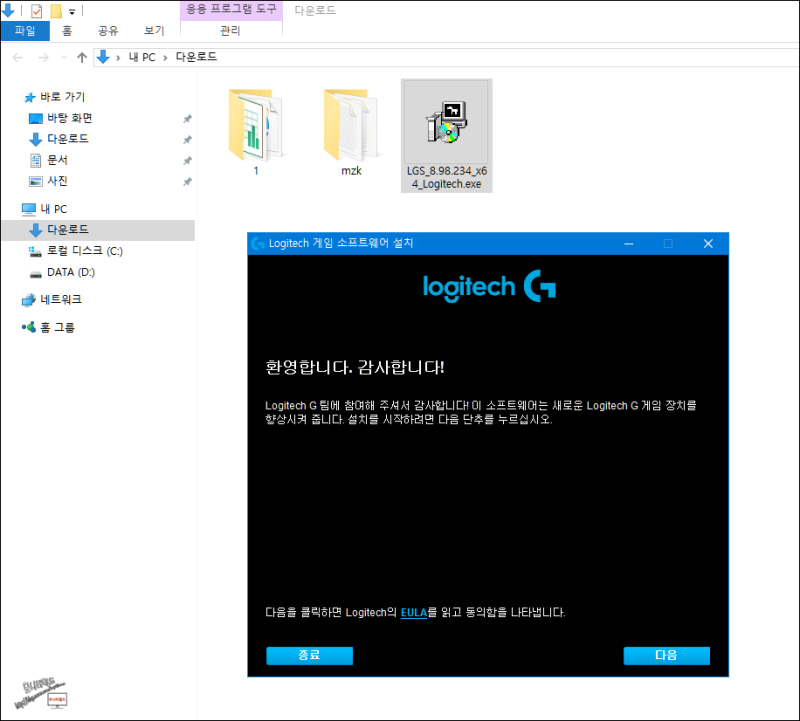Click 다운로드 in the address path
The image size is (800, 721).
196,57
